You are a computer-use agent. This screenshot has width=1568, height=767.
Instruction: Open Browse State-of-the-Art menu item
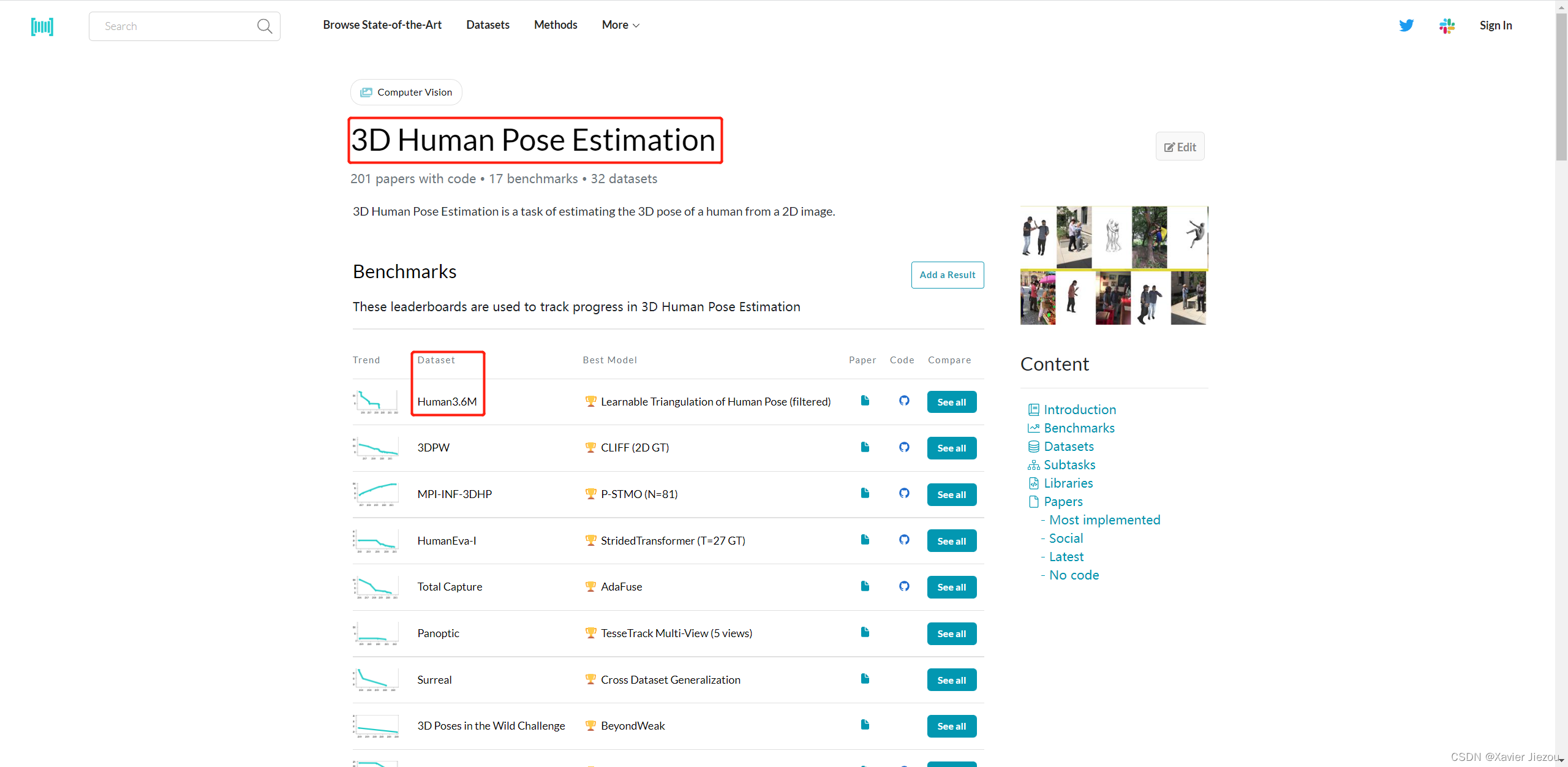coord(382,25)
